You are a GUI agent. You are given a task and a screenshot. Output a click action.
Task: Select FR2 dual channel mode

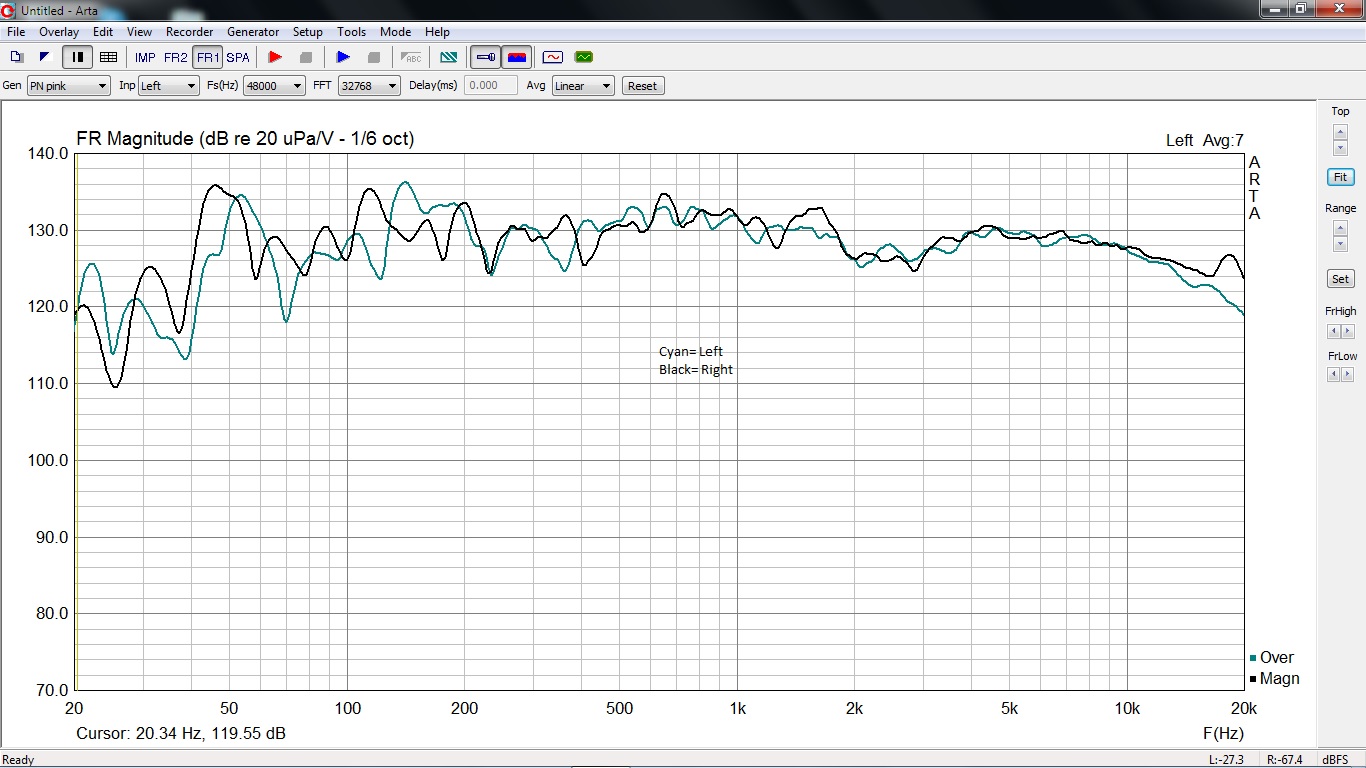[x=176, y=58]
